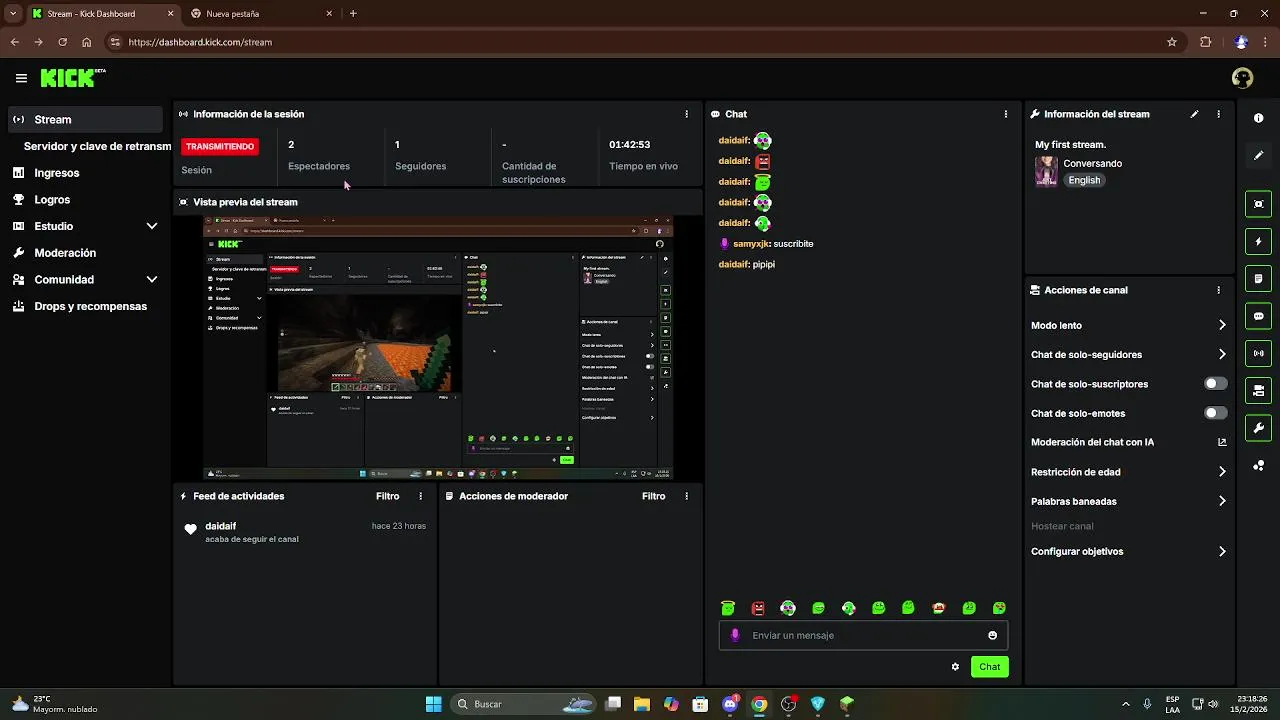The width and height of the screenshot is (1280, 720).
Task: Open the Filtro dropdown in Acciones de moderador
Action: pos(653,496)
